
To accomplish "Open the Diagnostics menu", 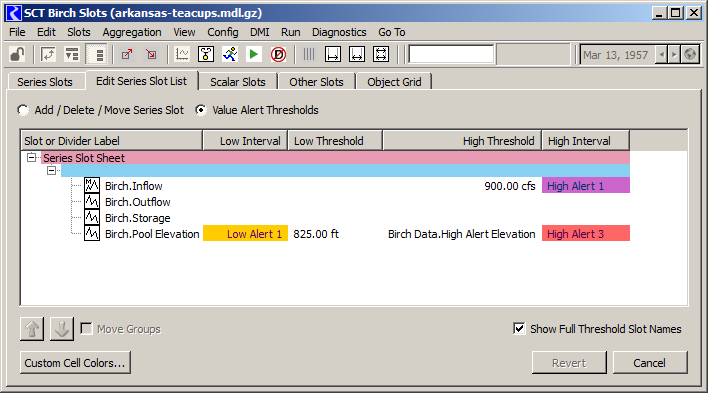I will click(339, 32).
